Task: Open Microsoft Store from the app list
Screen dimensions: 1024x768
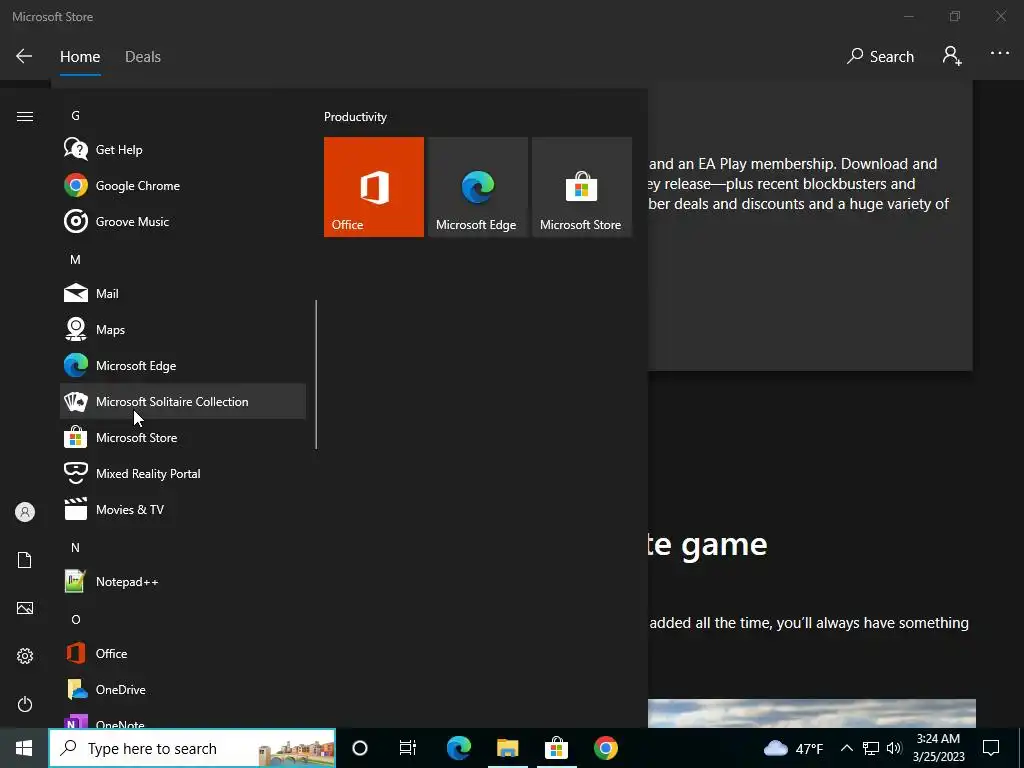Action: click(183, 437)
